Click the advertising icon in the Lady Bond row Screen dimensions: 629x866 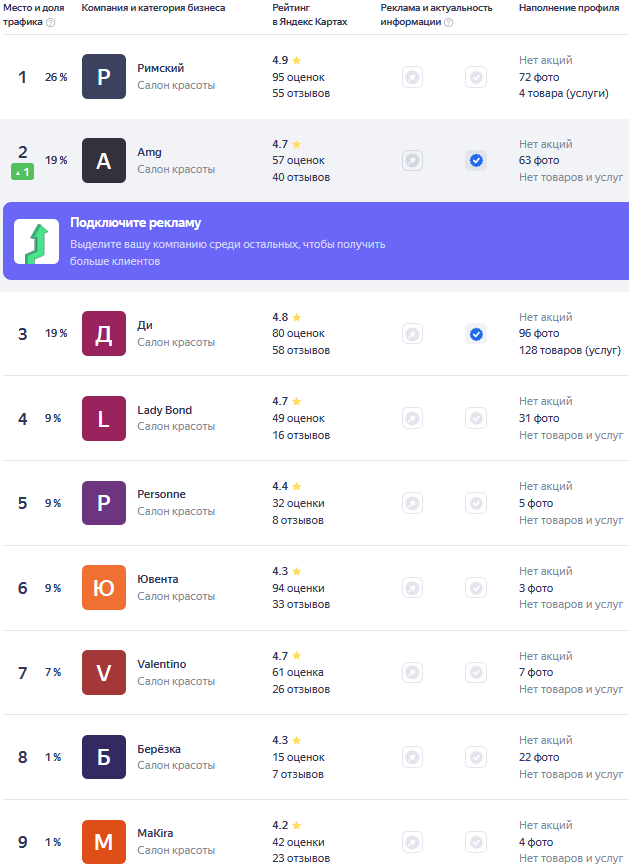pyautogui.click(x=412, y=418)
